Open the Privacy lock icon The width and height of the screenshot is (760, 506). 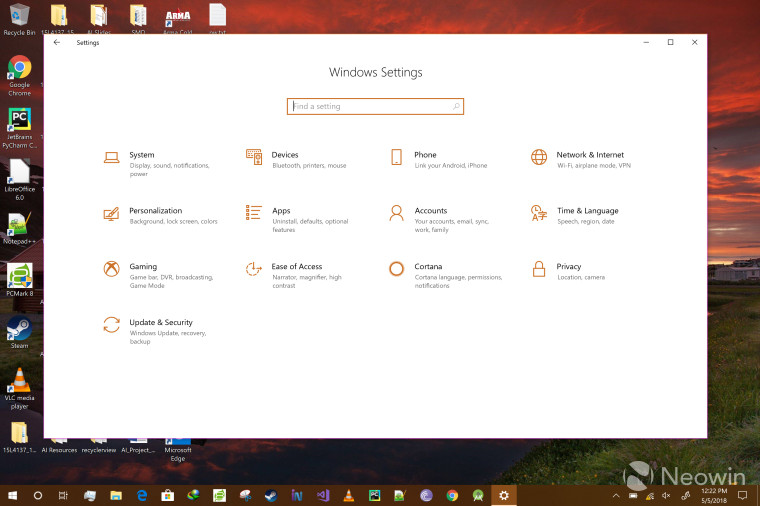point(539,269)
